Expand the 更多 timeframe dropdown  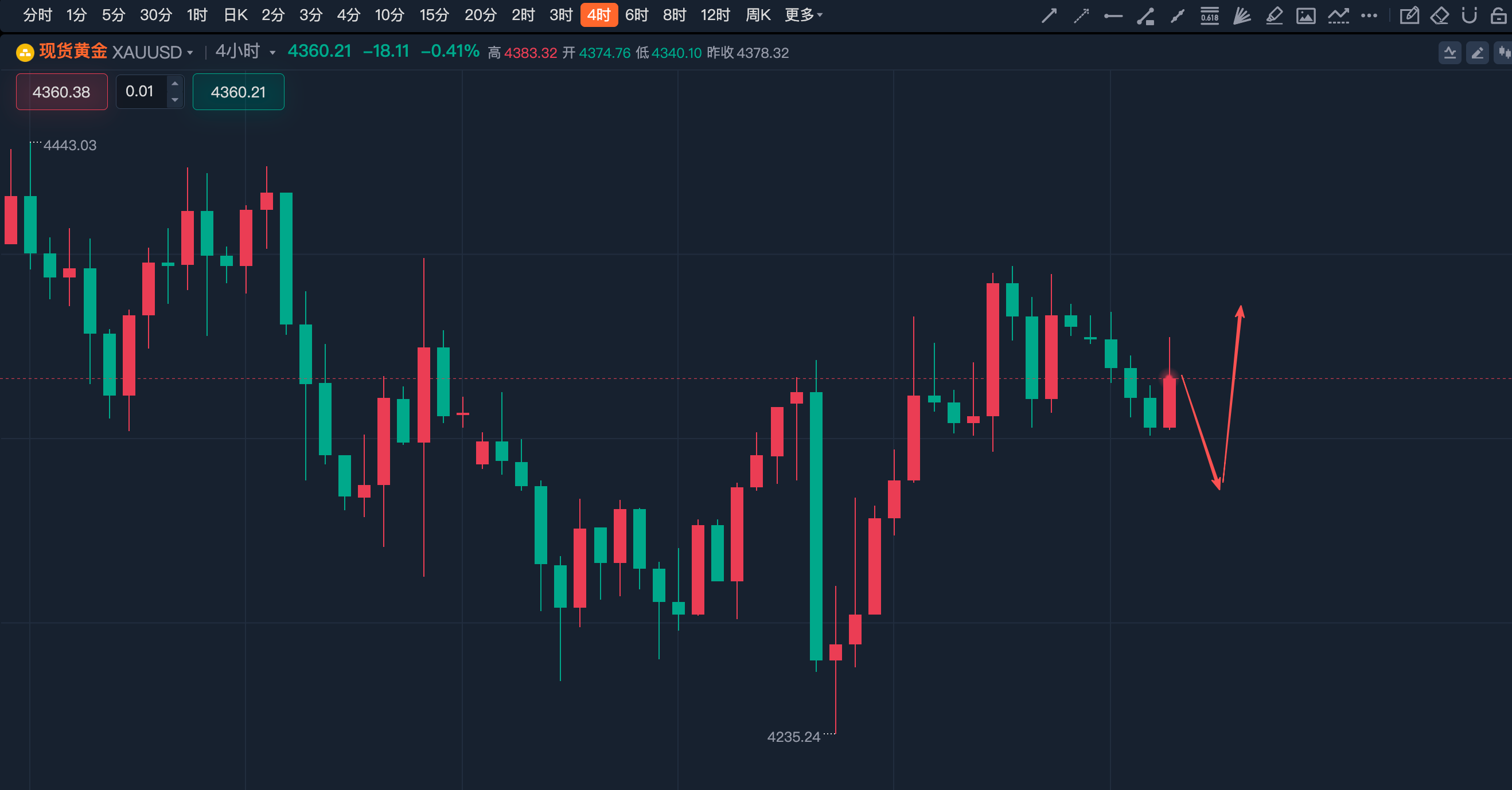point(803,15)
